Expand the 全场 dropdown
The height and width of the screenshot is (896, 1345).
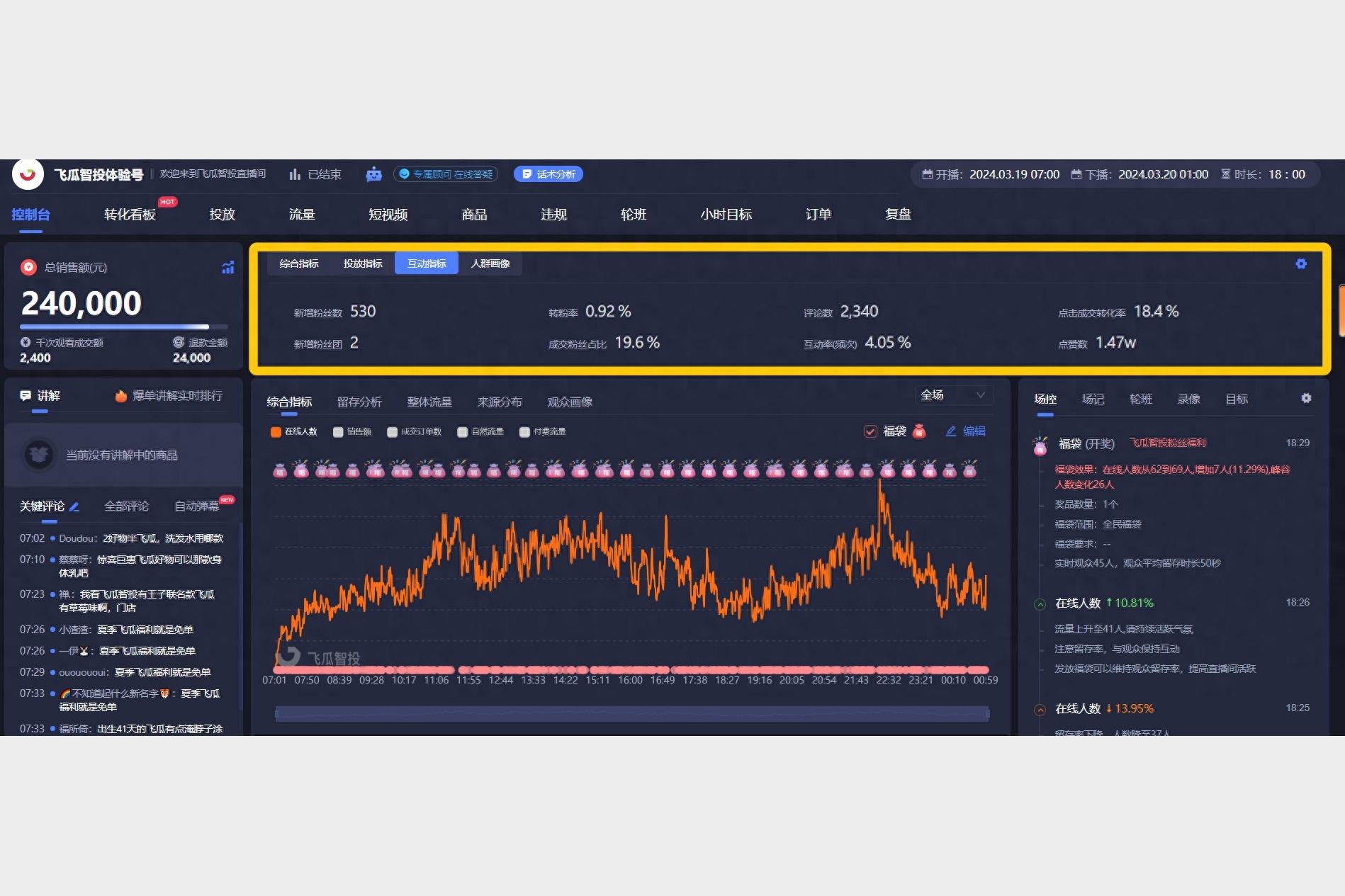pos(953,395)
